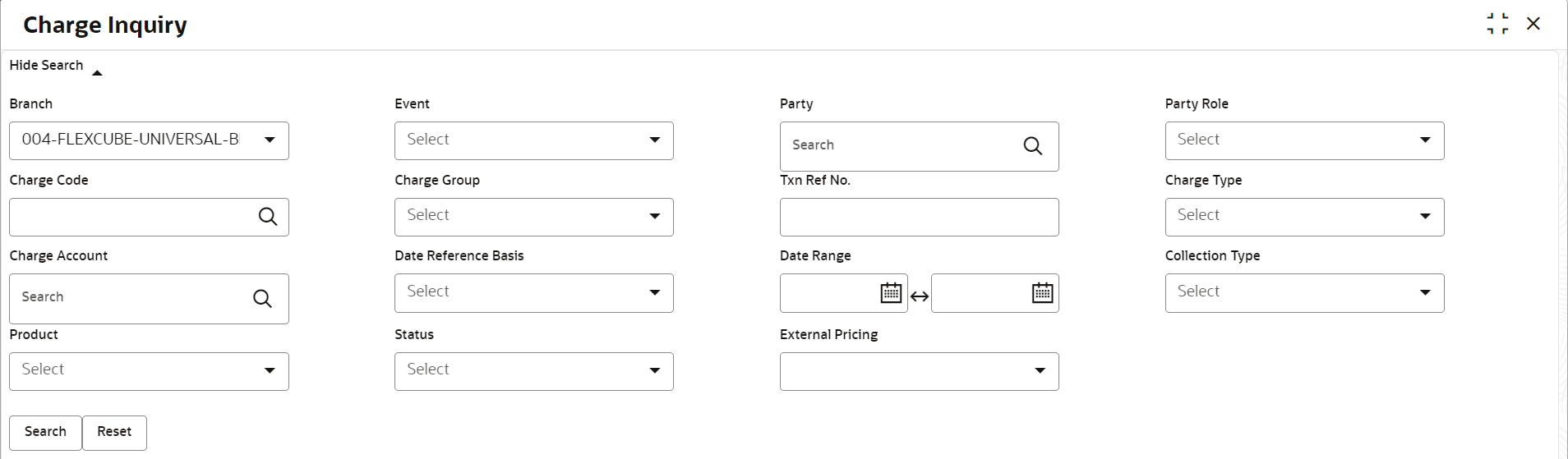
Task: Click the Party search magnifier icon
Action: 1032,146
